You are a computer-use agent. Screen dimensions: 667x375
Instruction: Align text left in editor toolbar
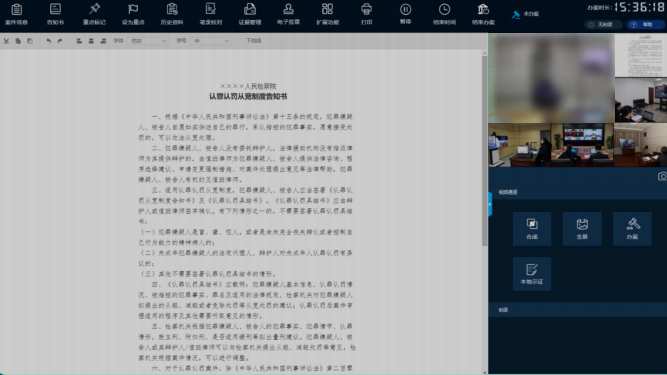[x=79, y=41]
